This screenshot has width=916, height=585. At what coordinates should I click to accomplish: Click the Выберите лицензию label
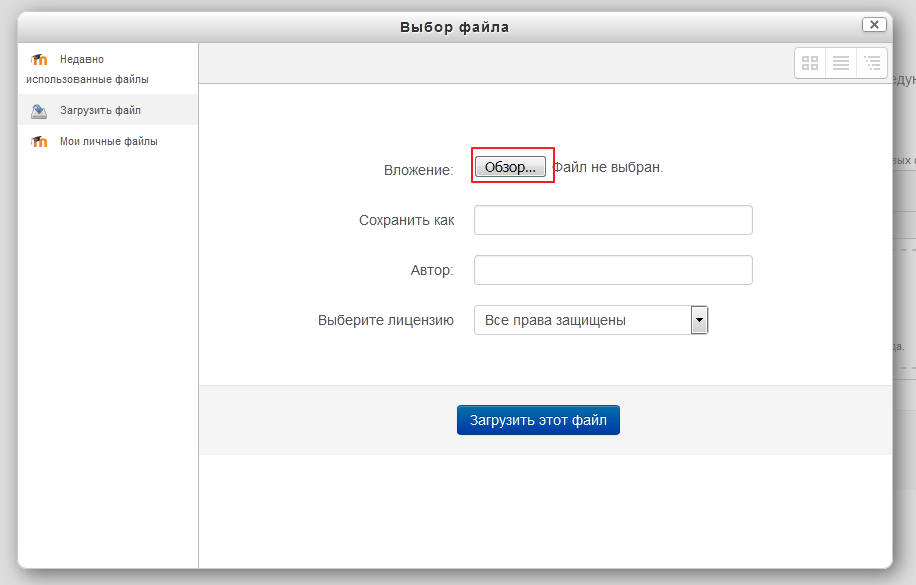386,321
